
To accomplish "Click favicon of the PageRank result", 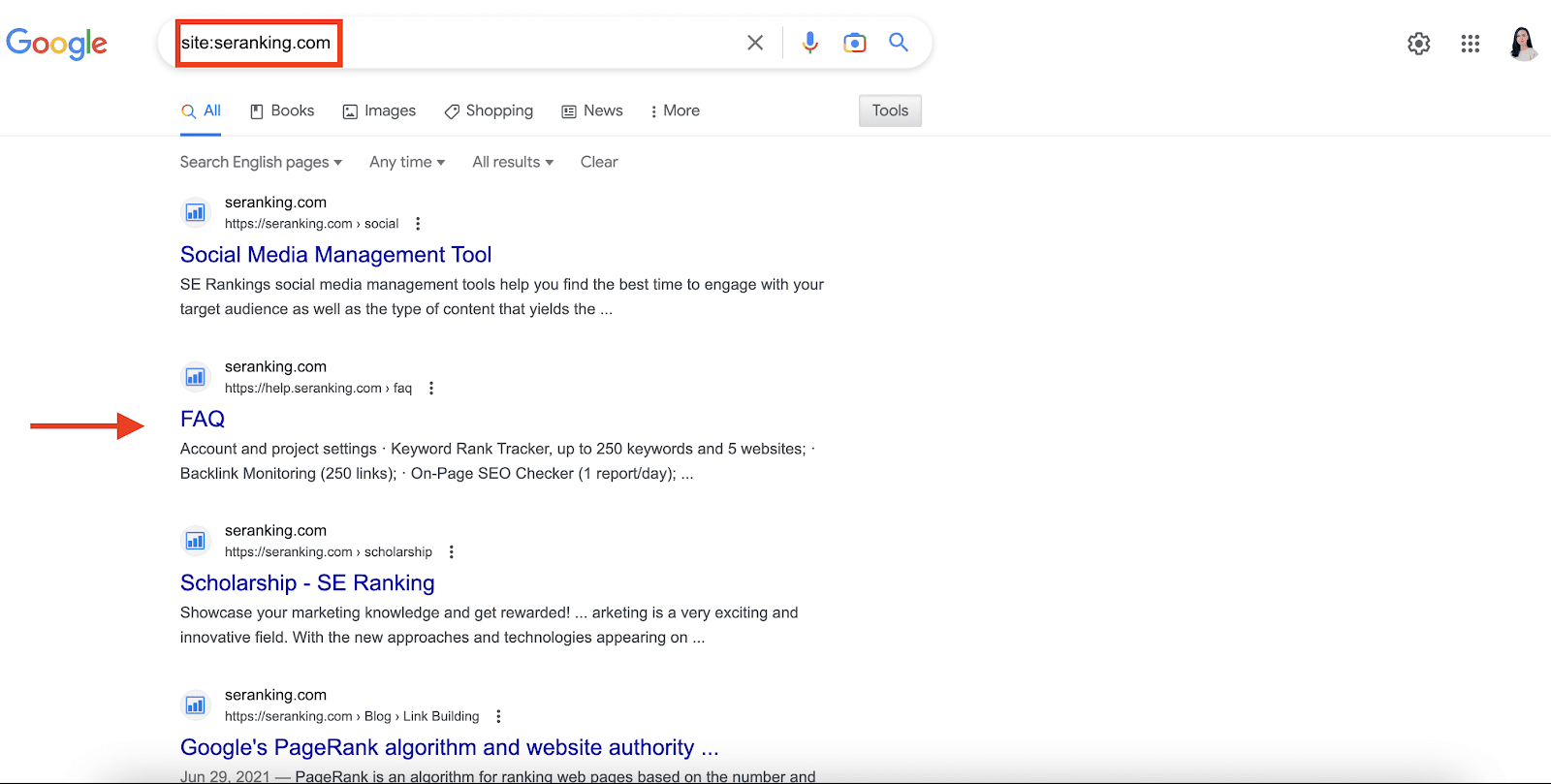I will coord(196,706).
